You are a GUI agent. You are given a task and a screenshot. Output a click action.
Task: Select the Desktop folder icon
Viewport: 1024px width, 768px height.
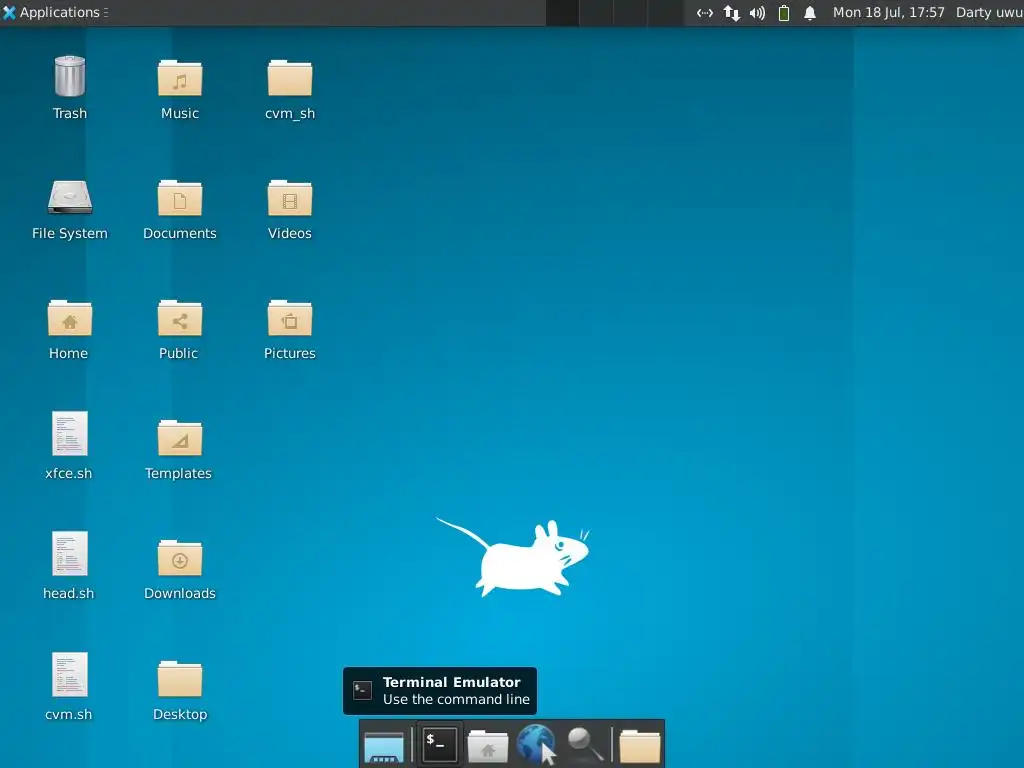180,680
